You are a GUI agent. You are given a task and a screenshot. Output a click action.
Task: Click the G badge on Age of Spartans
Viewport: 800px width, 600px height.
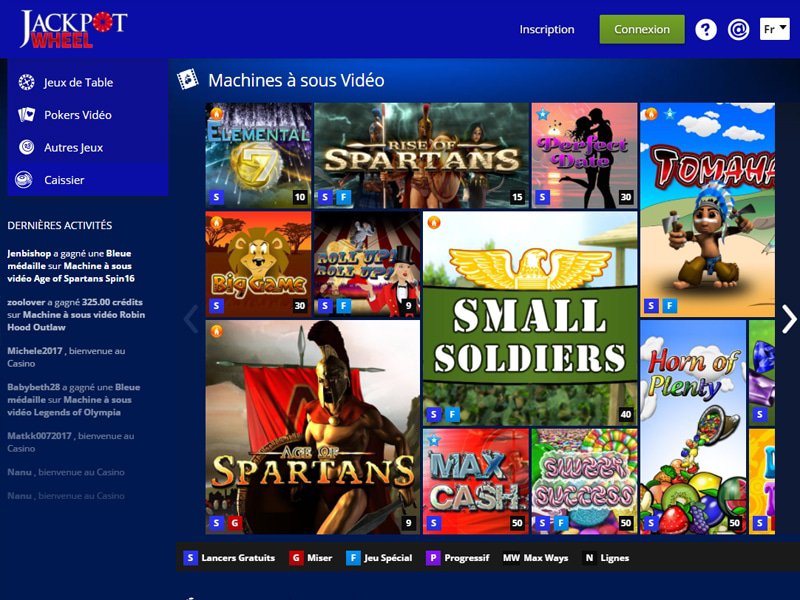click(x=235, y=522)
